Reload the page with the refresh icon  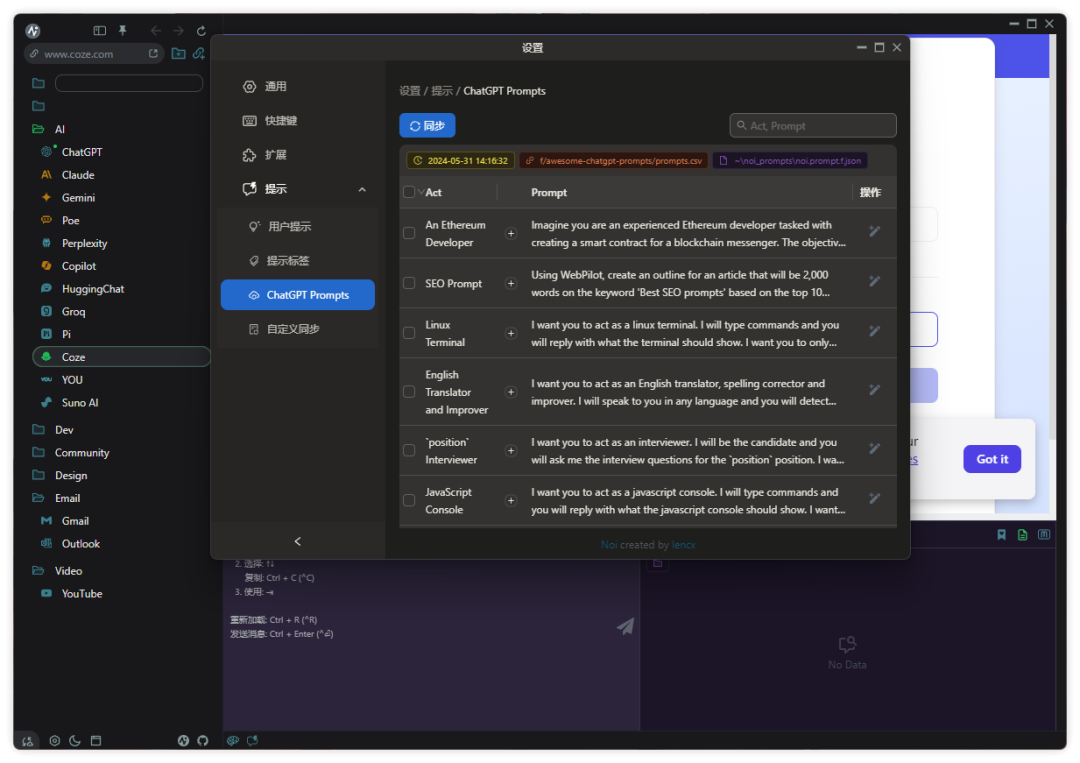[x=201, y=30]
